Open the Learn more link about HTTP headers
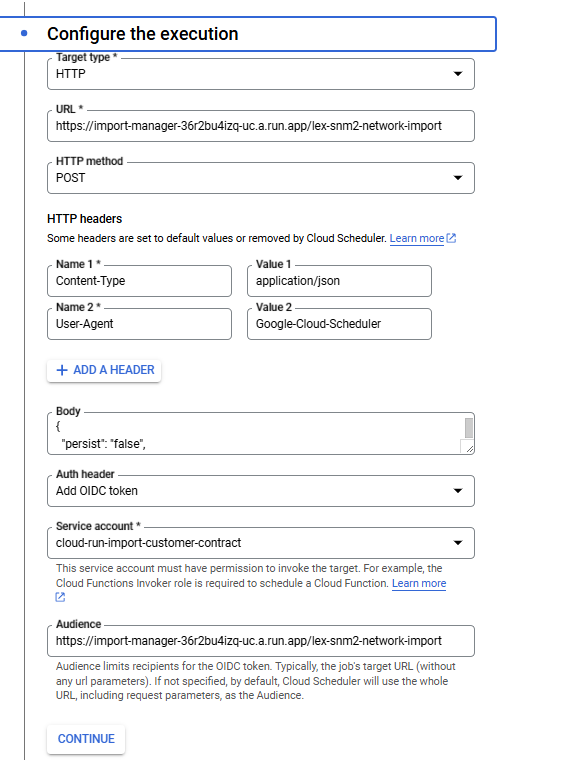 [x=417, y=238]
